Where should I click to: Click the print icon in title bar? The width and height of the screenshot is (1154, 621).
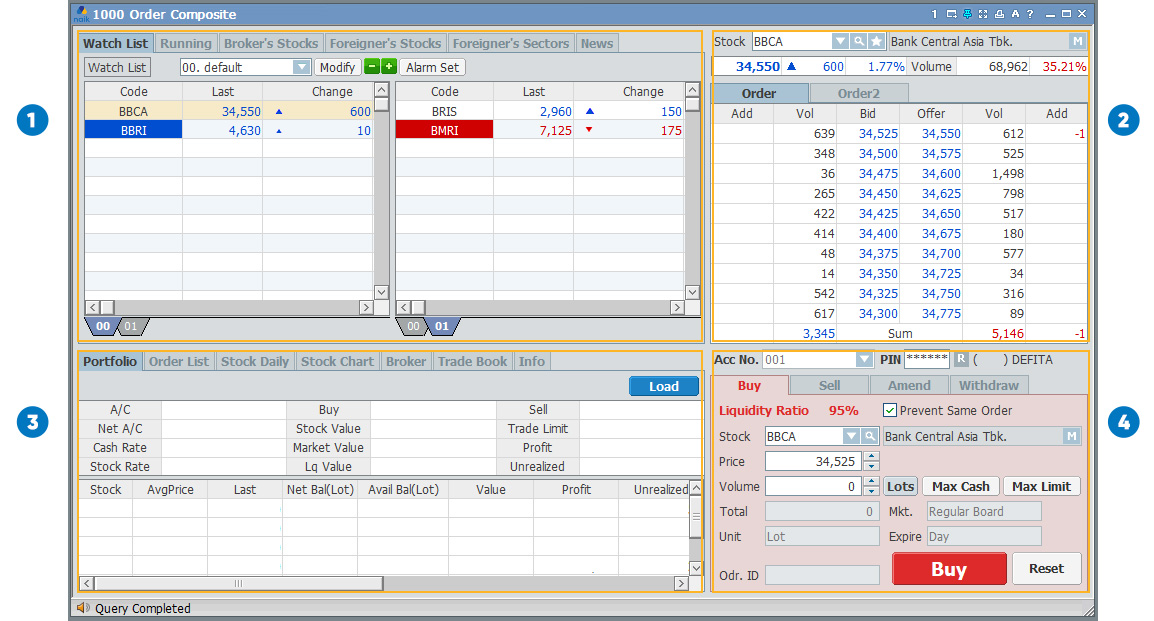(999, 14)
